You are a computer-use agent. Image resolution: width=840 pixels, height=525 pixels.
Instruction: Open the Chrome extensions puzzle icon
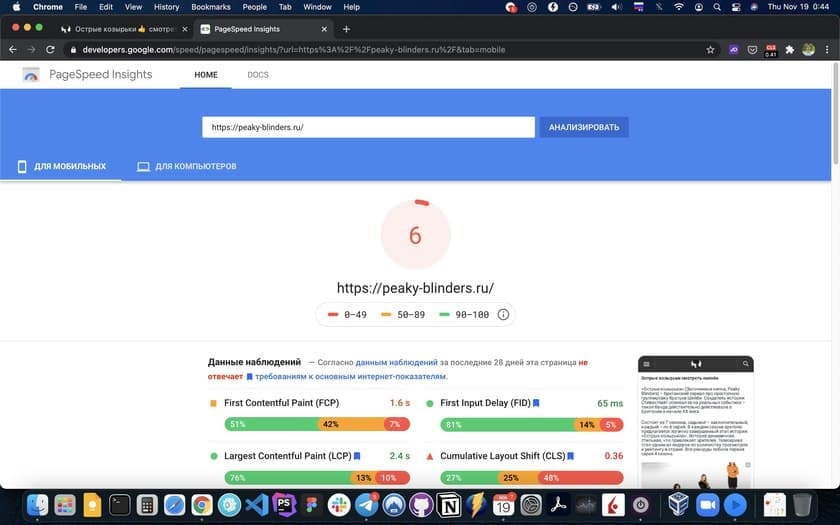790,50
